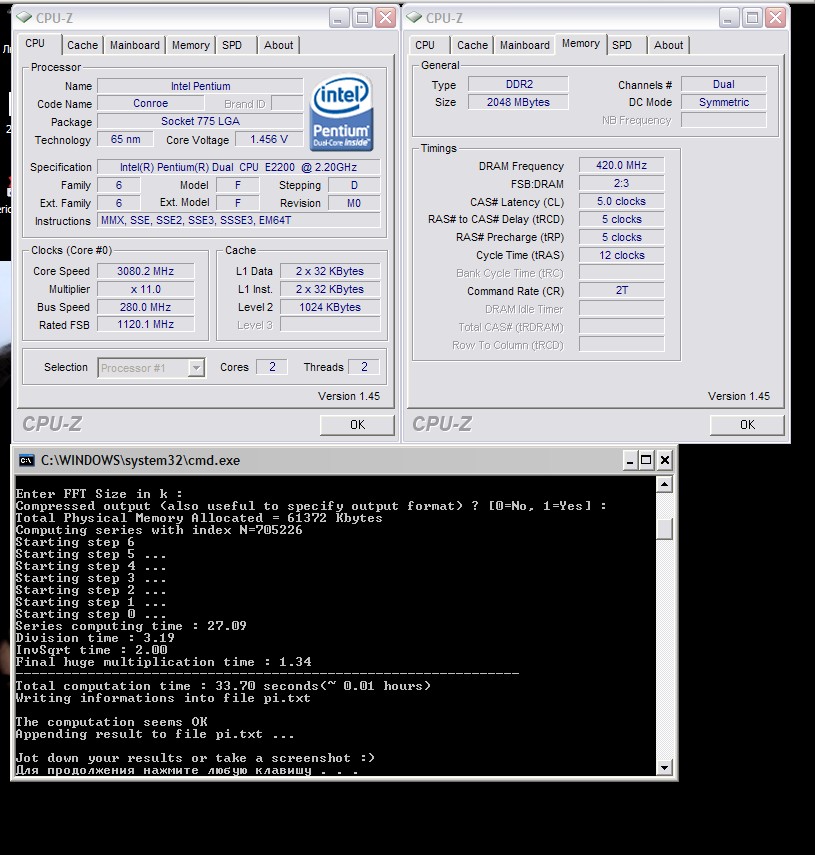The image size is (815, 855).
Task: Click the Level 2 cache value '1024 KBytes'
Action: (330, 307)
